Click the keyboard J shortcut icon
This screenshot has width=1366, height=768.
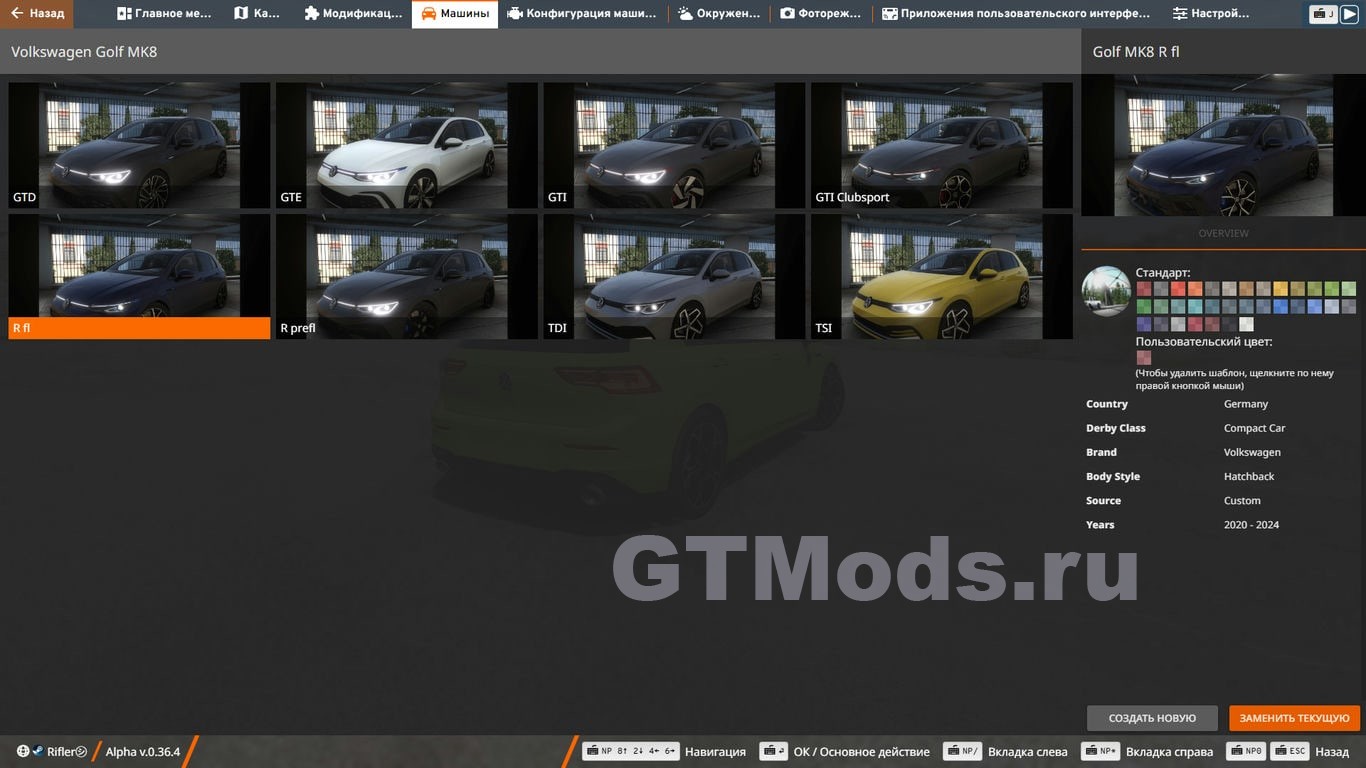pos(1323,14)
